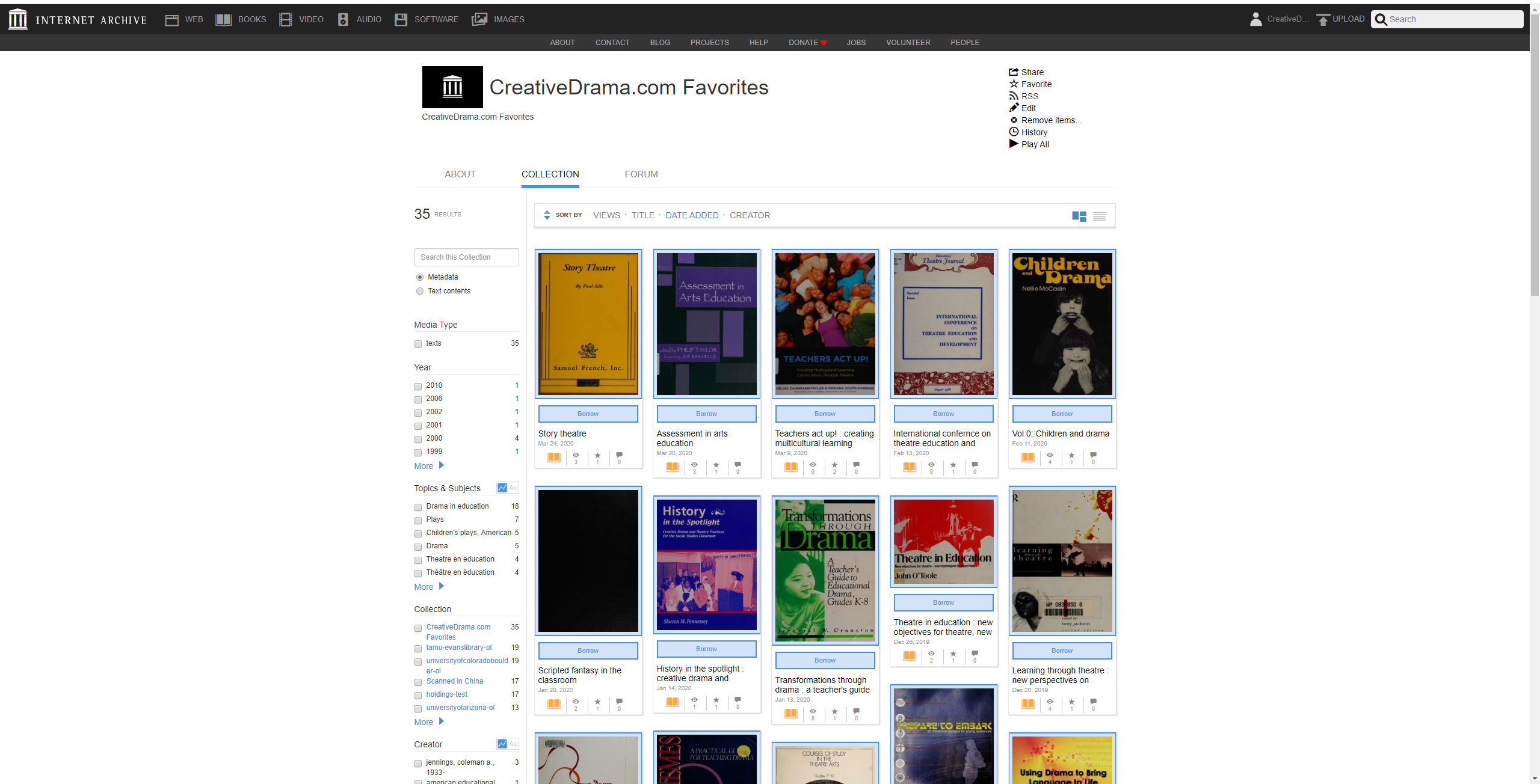
Task: Open Children and Drama cover thumbnail
Action: click(1062, 324)
